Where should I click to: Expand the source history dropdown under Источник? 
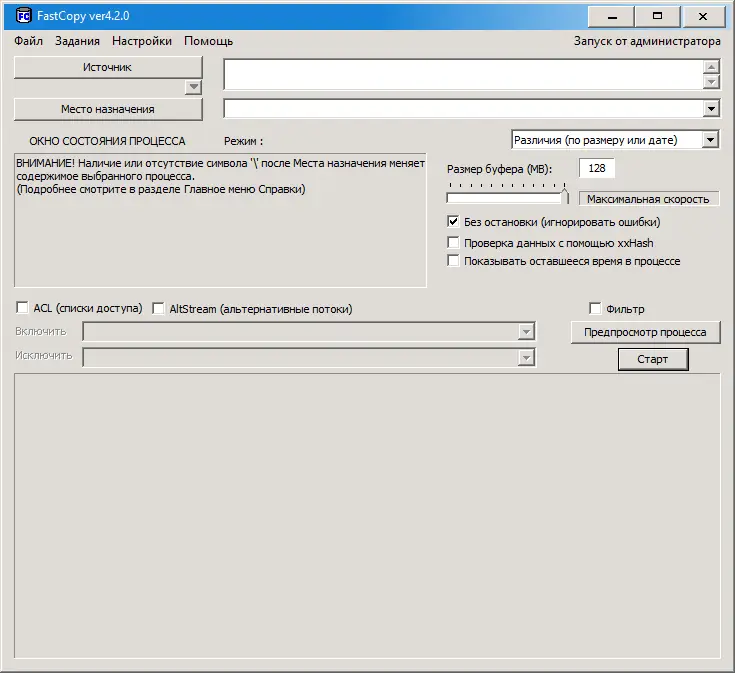tap(193, 87)
